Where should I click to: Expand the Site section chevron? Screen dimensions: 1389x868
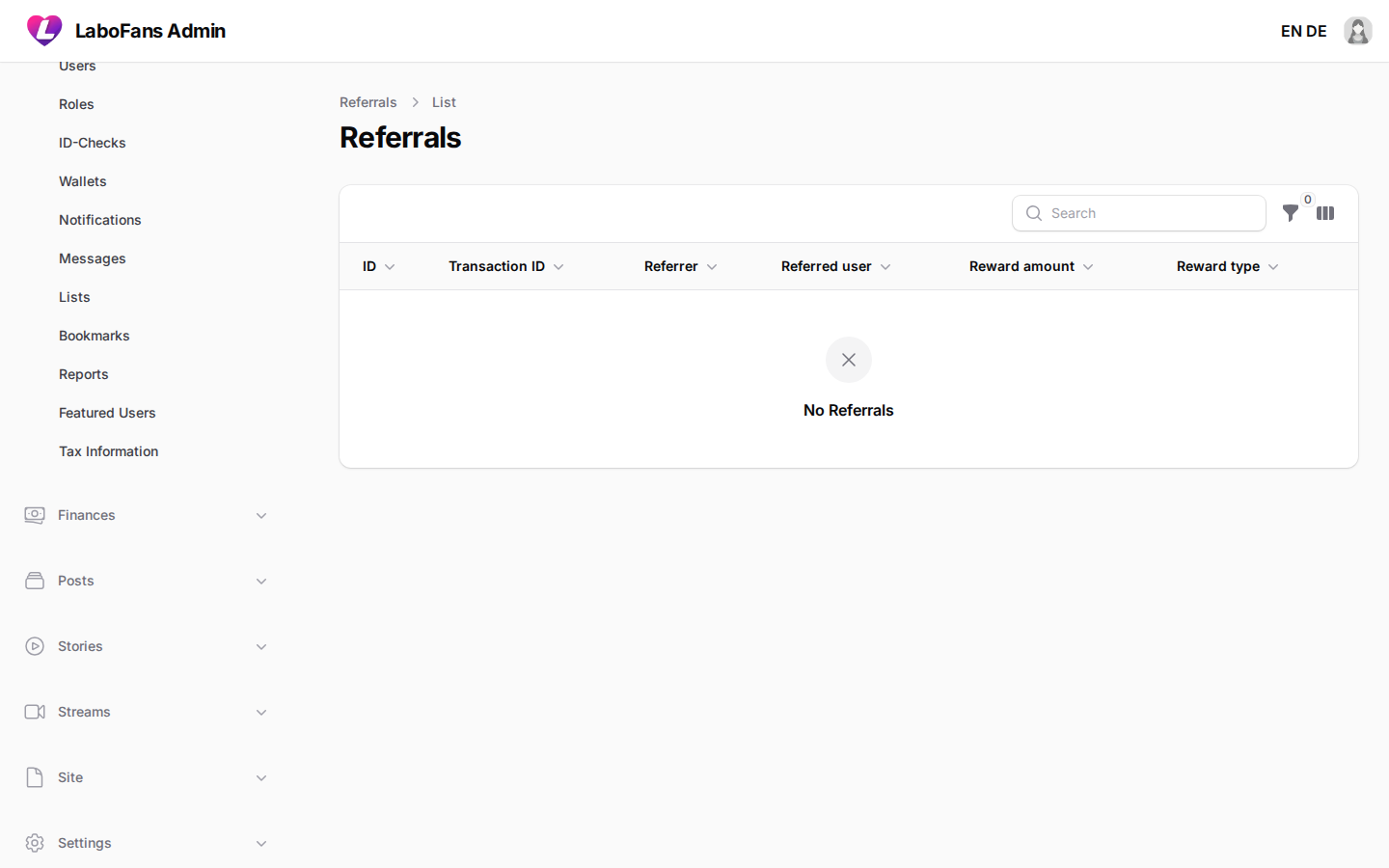[x=261, y=778]
